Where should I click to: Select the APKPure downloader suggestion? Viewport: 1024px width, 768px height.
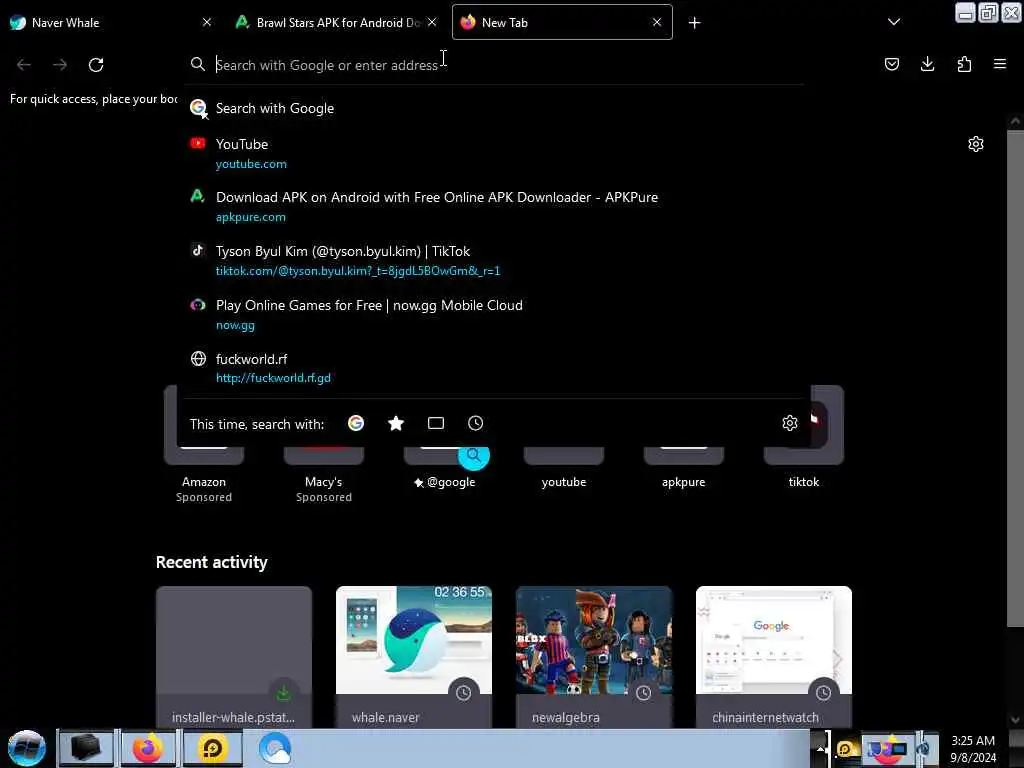click(493, 206)
